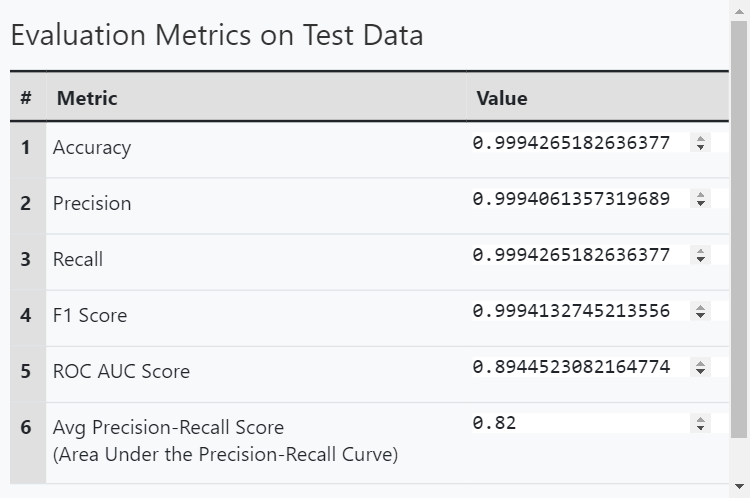Click the ROC AUC Score spinner arrows
This screenshot has width=750, height=498.
[700, 367]
